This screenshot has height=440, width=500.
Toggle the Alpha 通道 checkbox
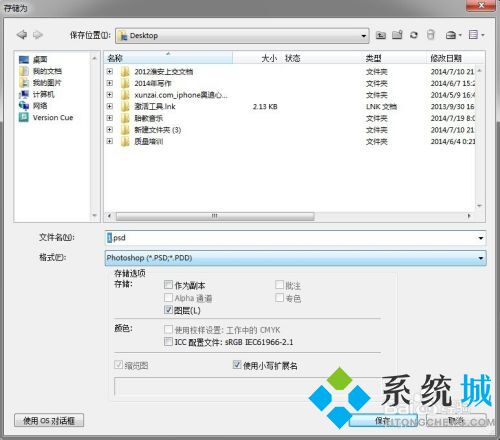tap(168, 297)
